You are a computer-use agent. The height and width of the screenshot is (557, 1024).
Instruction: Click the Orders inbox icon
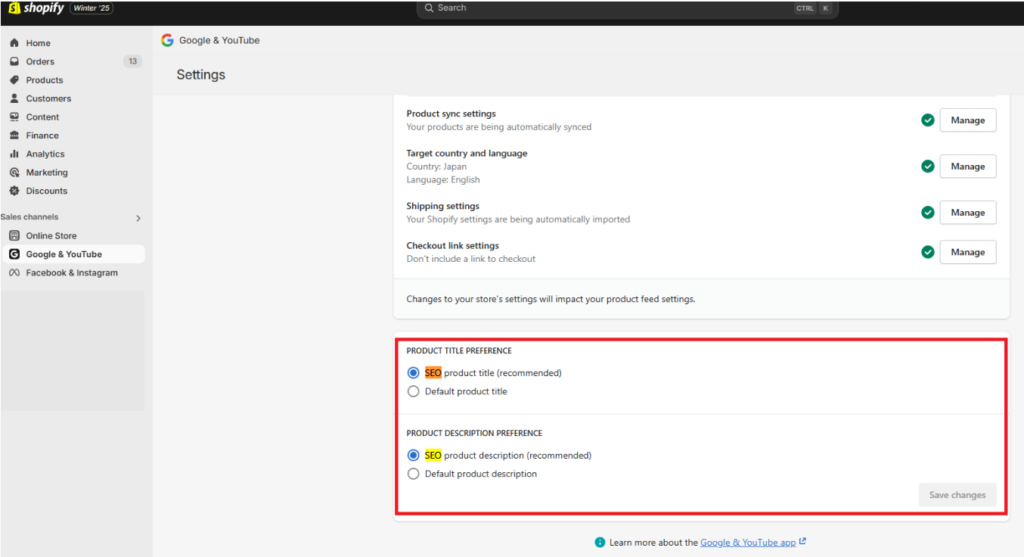[14, 61]
